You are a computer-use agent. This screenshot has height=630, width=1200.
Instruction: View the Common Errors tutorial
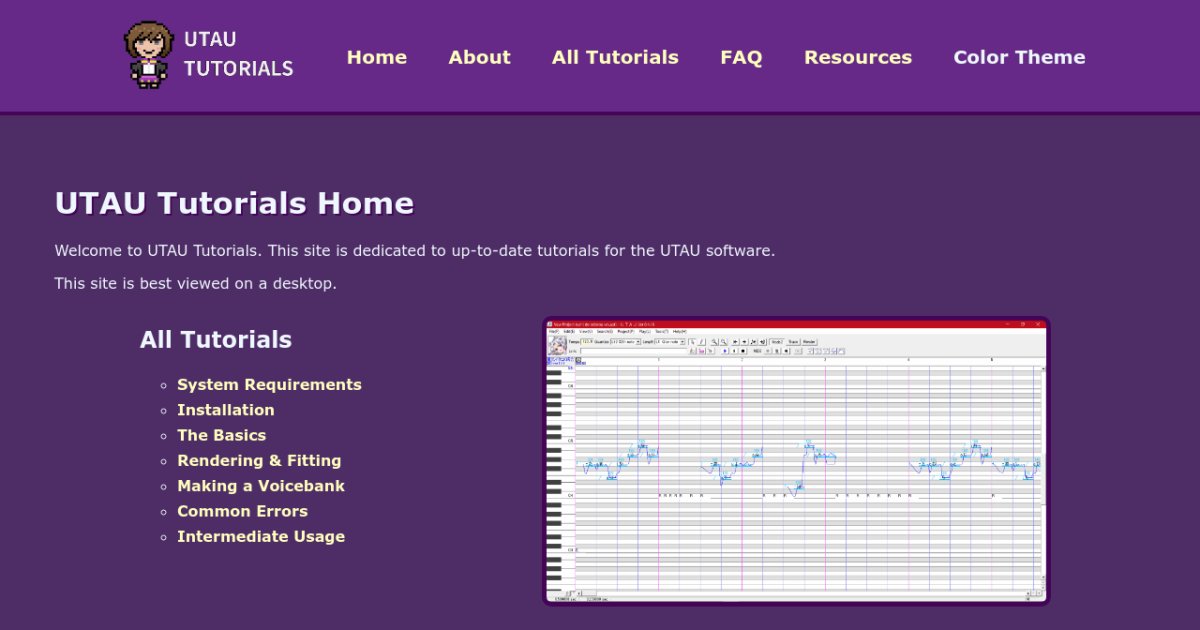[x=242, y=511]
